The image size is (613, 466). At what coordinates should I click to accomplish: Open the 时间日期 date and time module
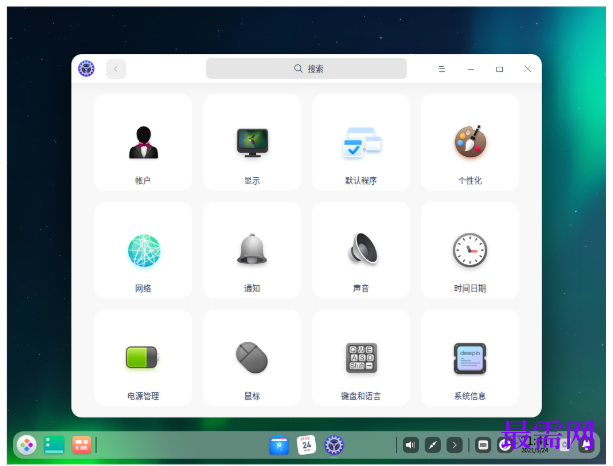[470, 250]
